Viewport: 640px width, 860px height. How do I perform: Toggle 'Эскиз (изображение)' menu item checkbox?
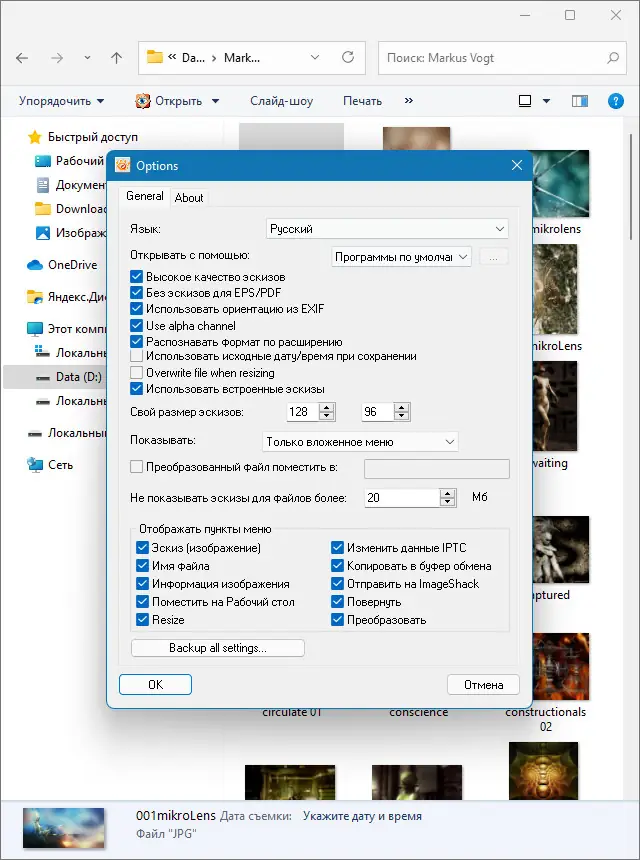point(143,548)
